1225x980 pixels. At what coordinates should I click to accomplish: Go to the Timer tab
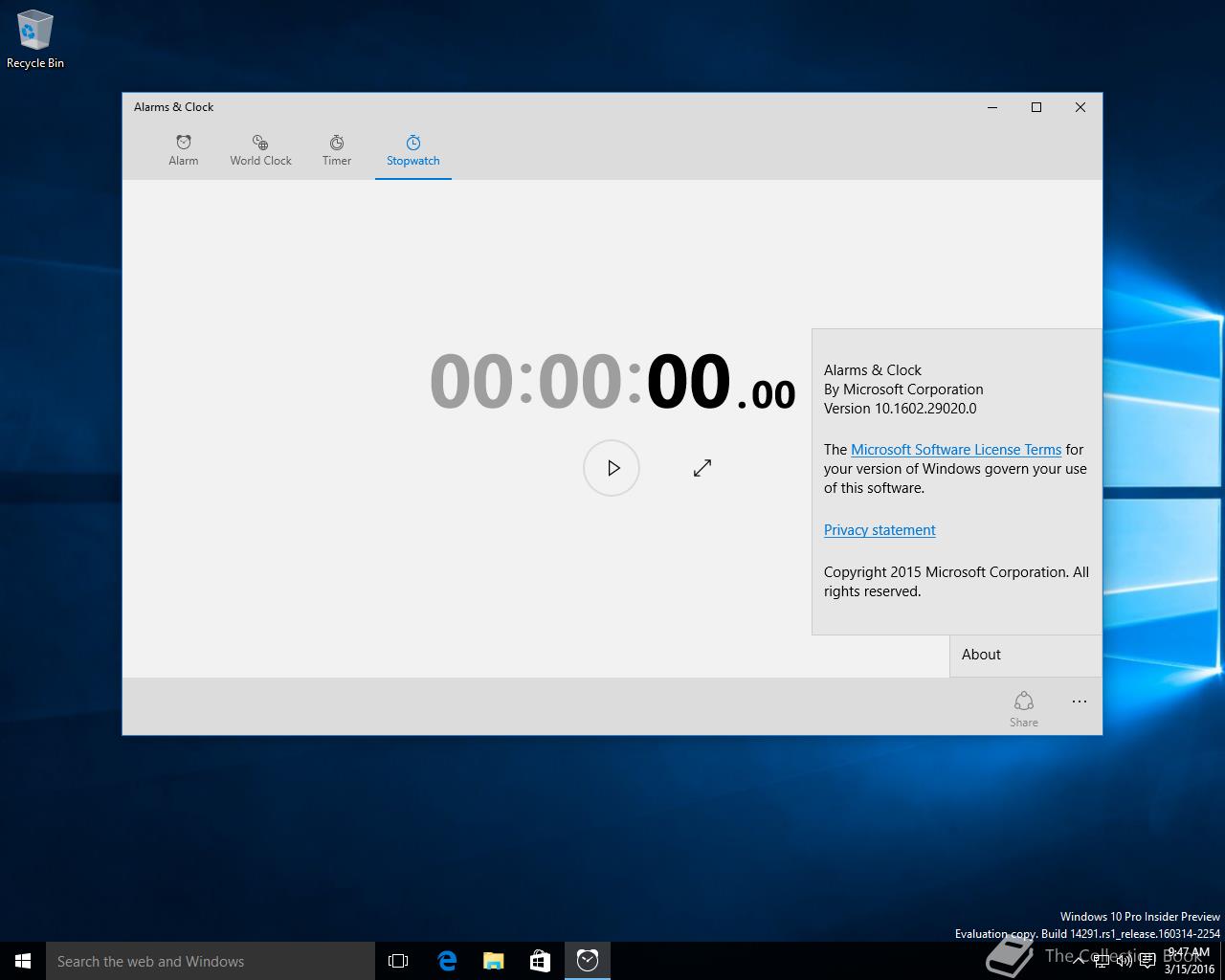(x=337, y=150)
